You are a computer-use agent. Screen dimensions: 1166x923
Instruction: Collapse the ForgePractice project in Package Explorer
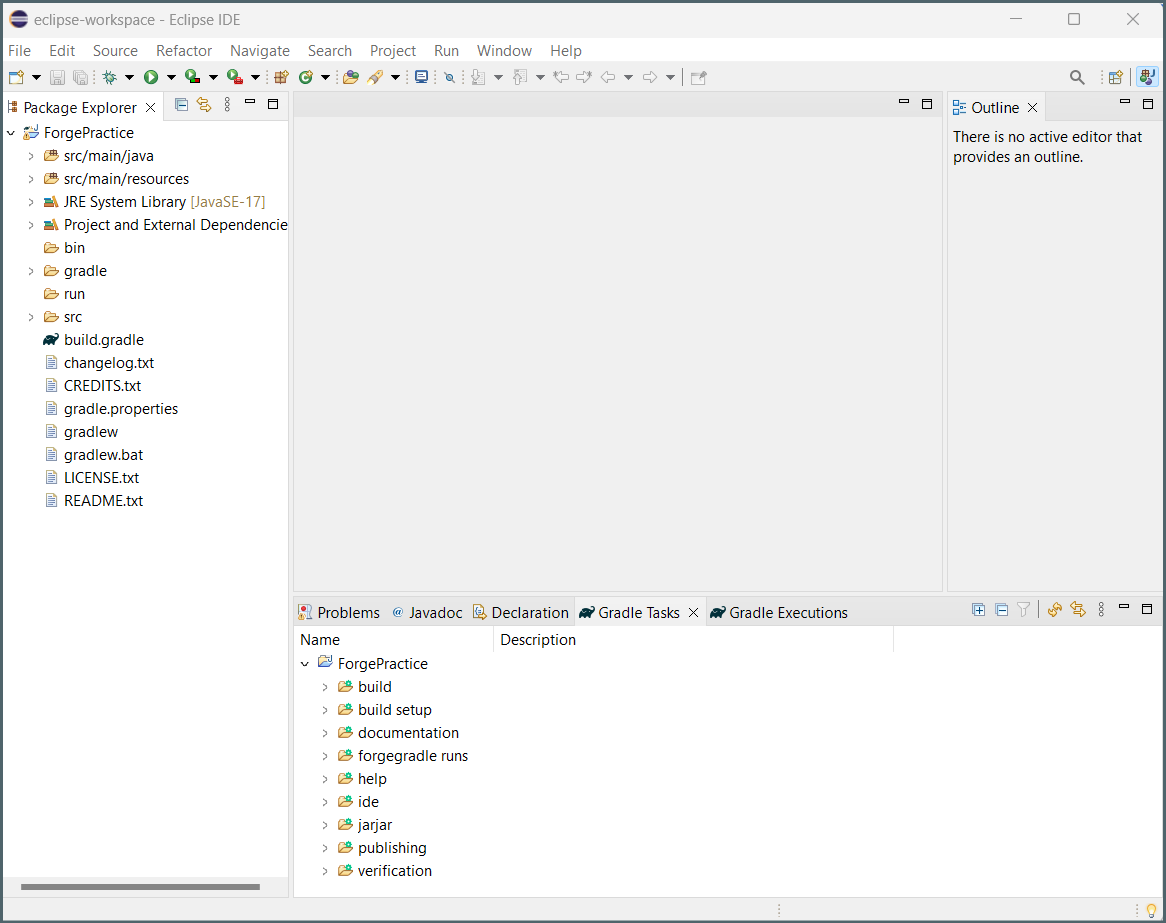pos(11,133)
